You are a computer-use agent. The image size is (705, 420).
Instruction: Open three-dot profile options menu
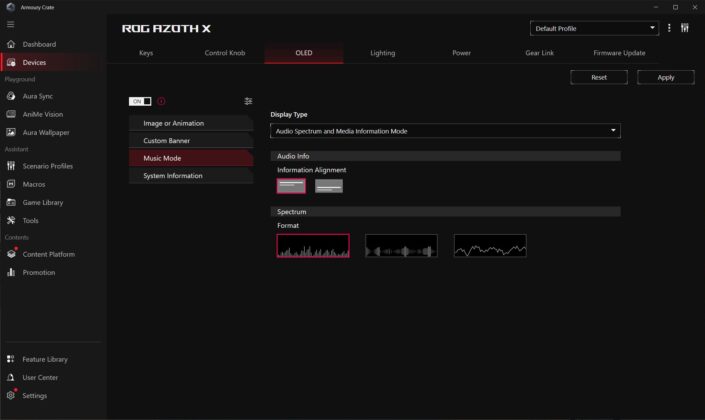(669, 28)
